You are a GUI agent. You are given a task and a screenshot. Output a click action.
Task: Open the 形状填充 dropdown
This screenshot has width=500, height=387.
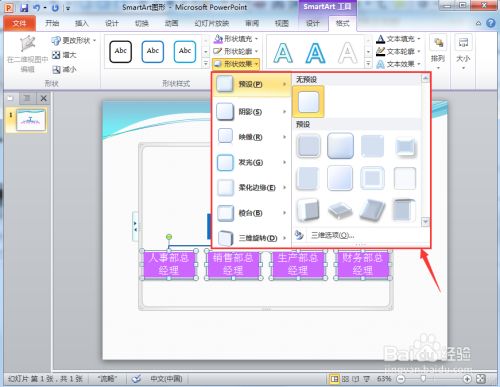click(236, 39)
